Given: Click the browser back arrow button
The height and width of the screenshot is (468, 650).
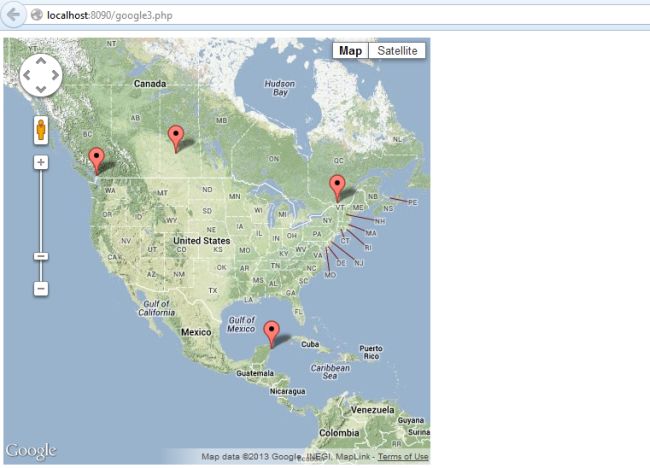Looking at the screenshot, I should click(13, 15).
